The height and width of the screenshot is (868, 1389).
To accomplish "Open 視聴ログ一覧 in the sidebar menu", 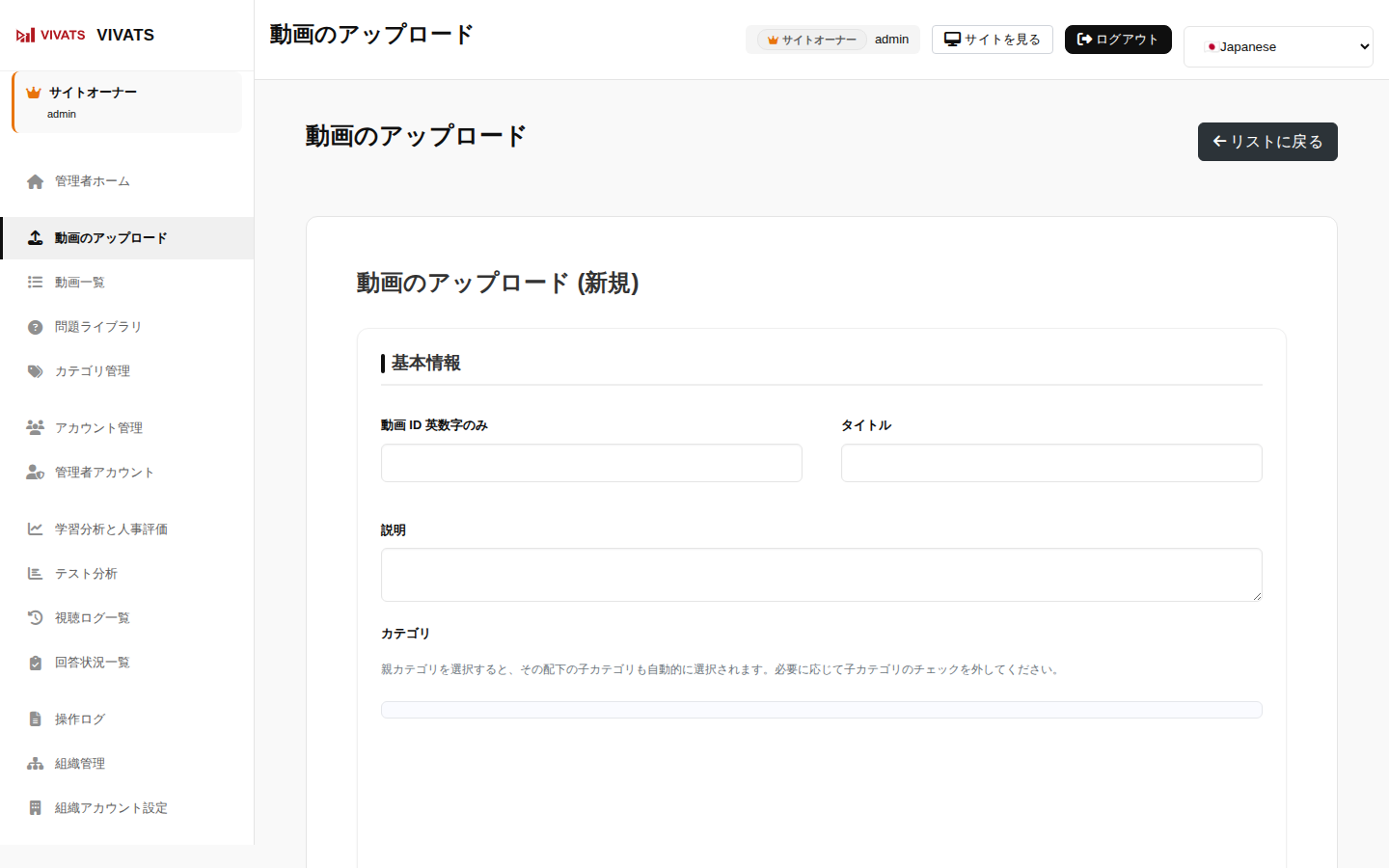I will (x=127, y=617).
